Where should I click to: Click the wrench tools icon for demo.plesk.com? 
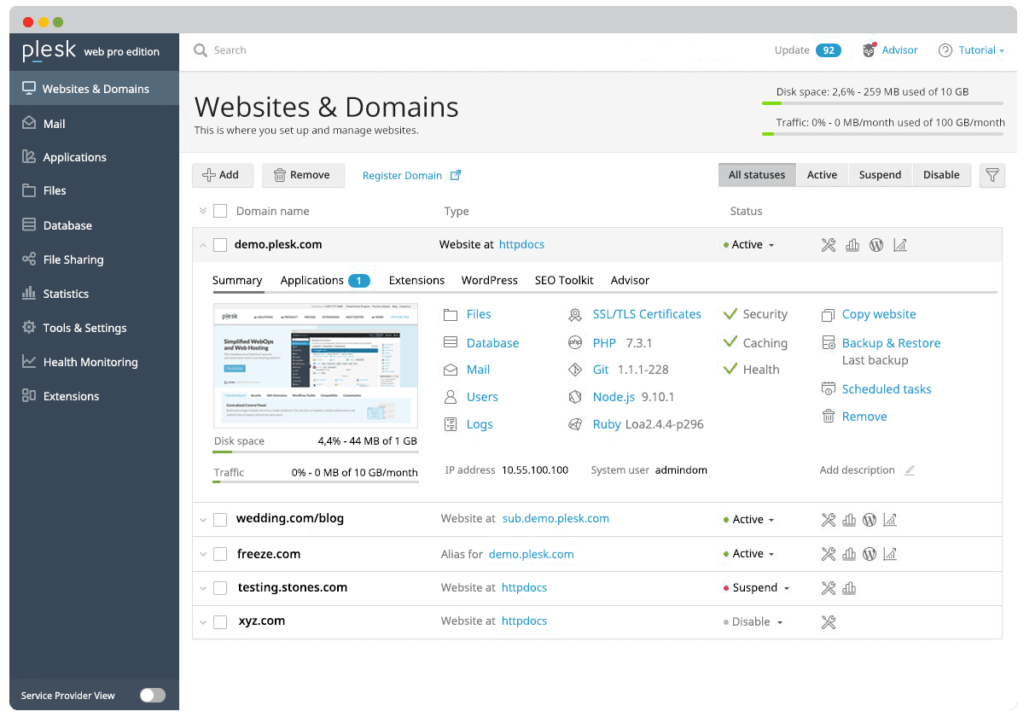tap(828, 245)
